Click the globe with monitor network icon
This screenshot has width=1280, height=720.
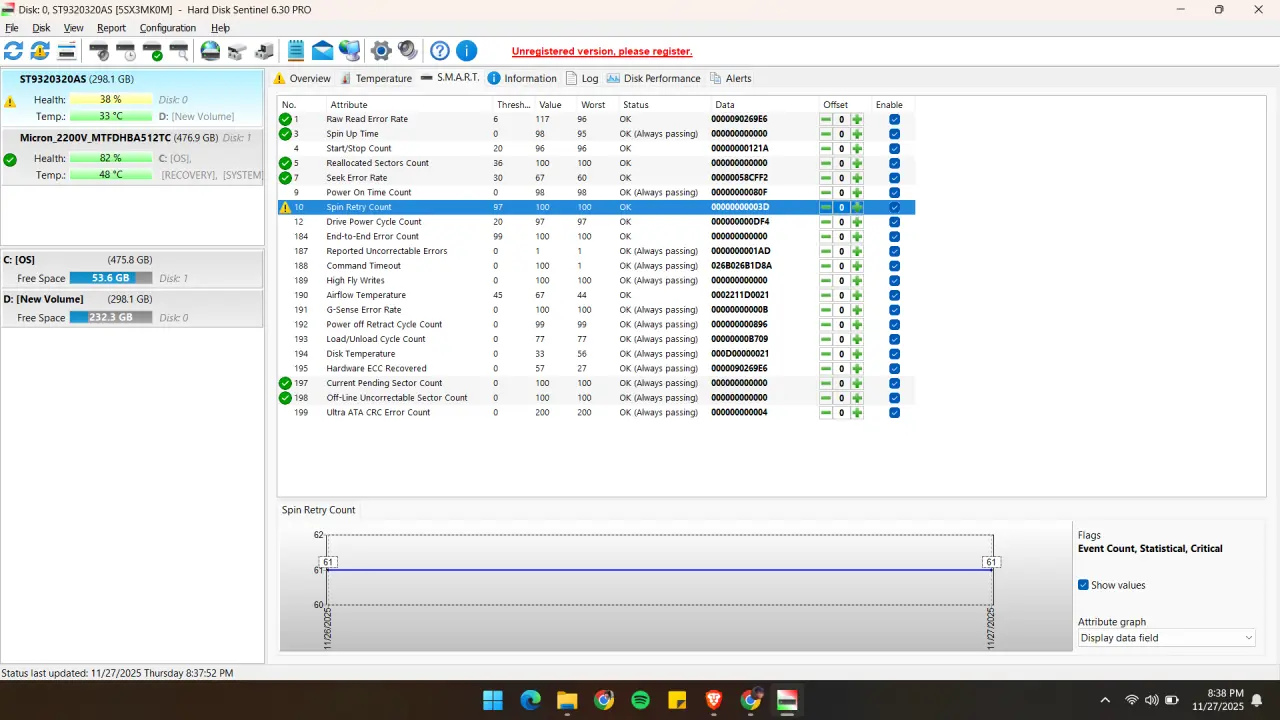pos(349,51)
